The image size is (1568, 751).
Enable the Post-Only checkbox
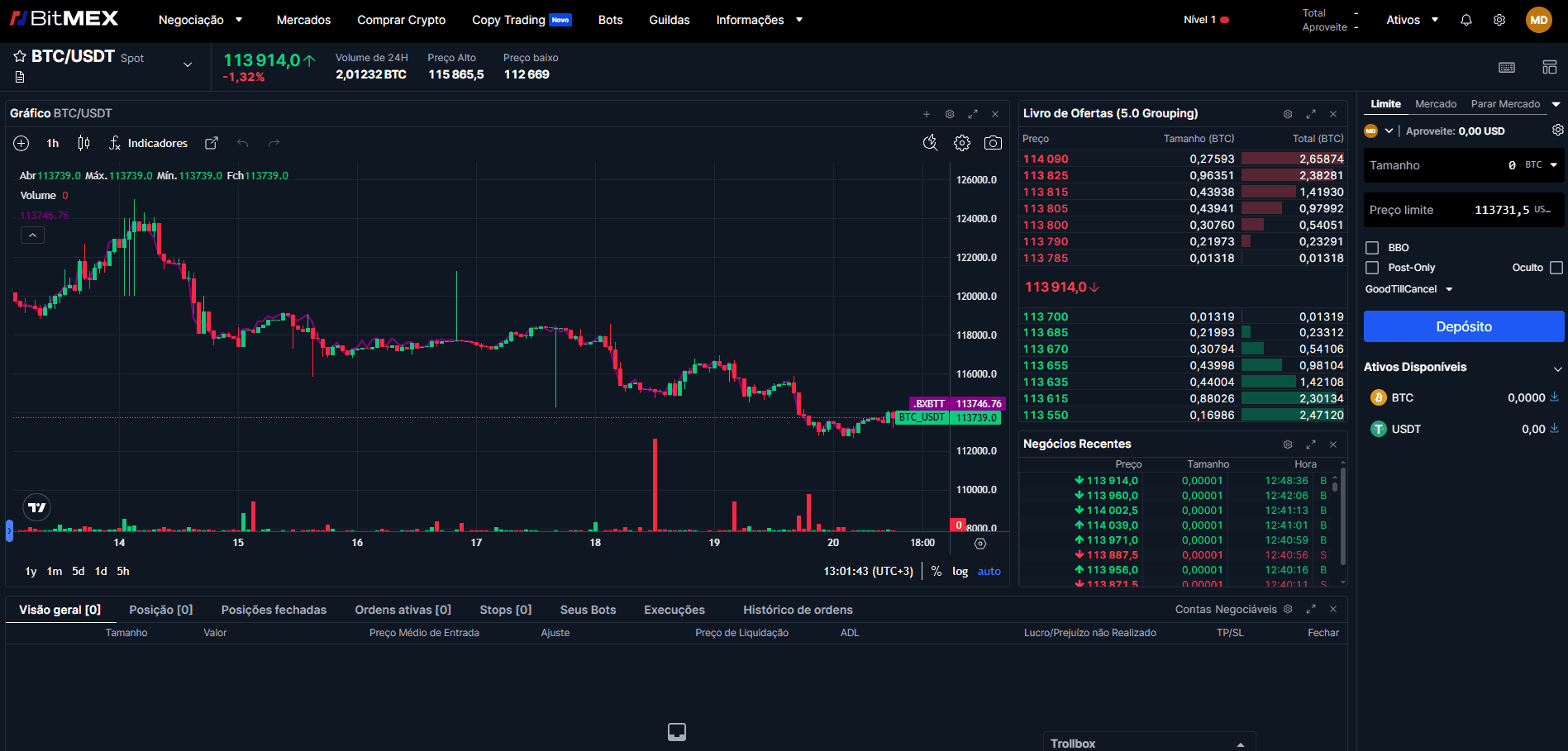1372,268
